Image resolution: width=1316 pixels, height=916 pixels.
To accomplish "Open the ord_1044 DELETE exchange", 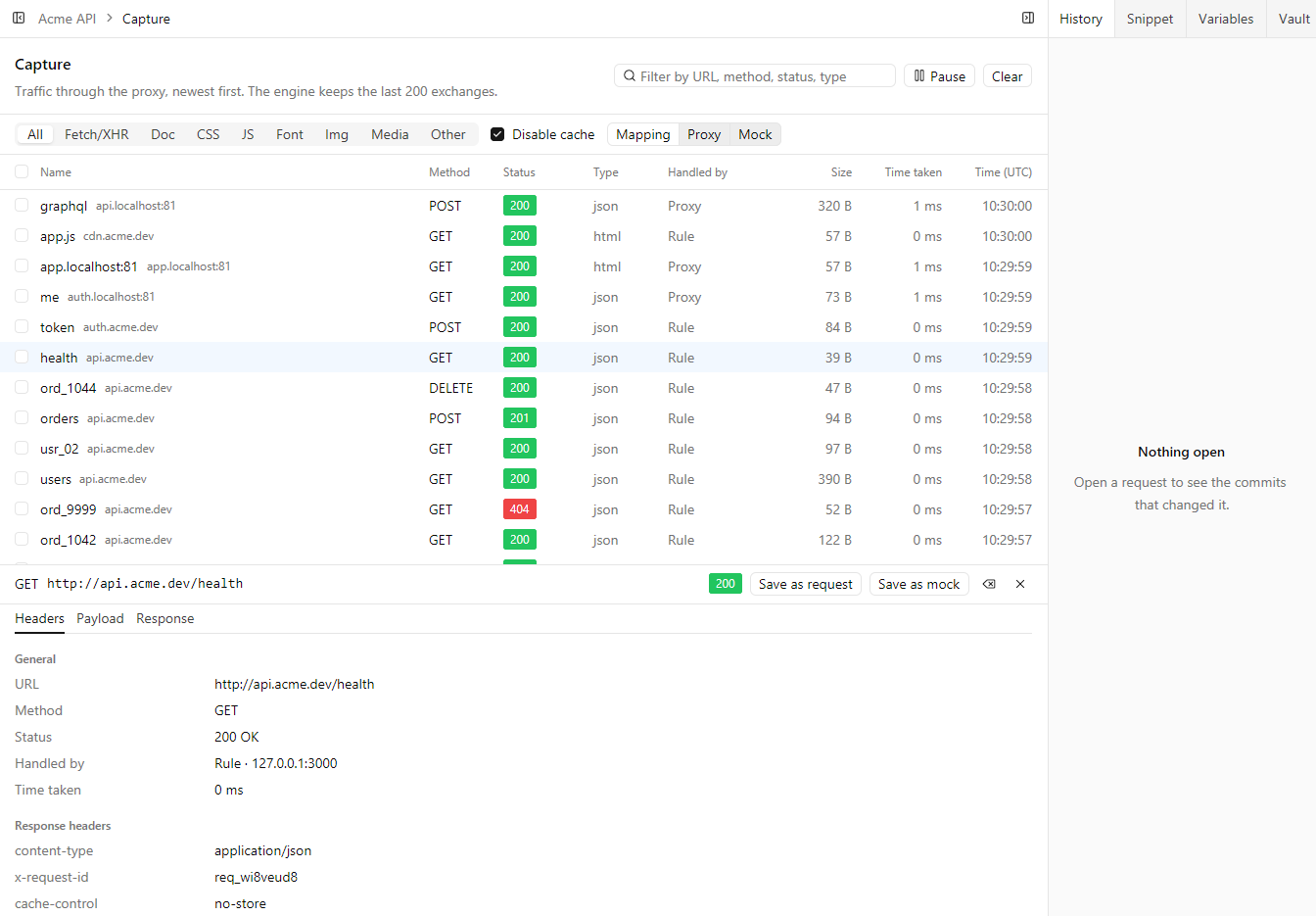I will click(x=524, y=388).
